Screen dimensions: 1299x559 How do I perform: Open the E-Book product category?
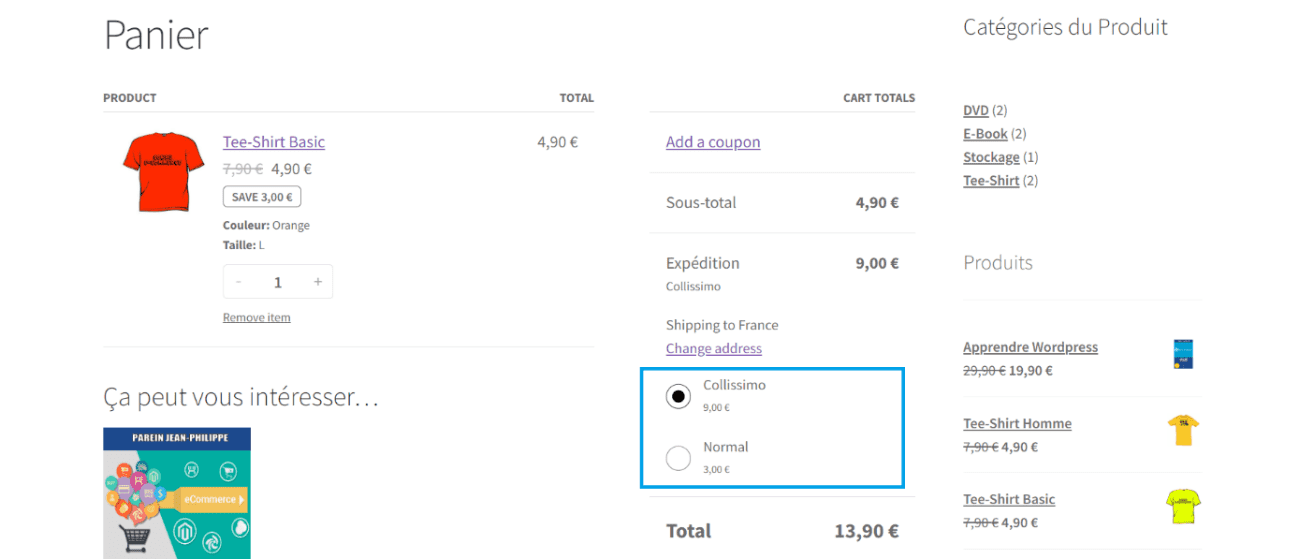point(985,133)
